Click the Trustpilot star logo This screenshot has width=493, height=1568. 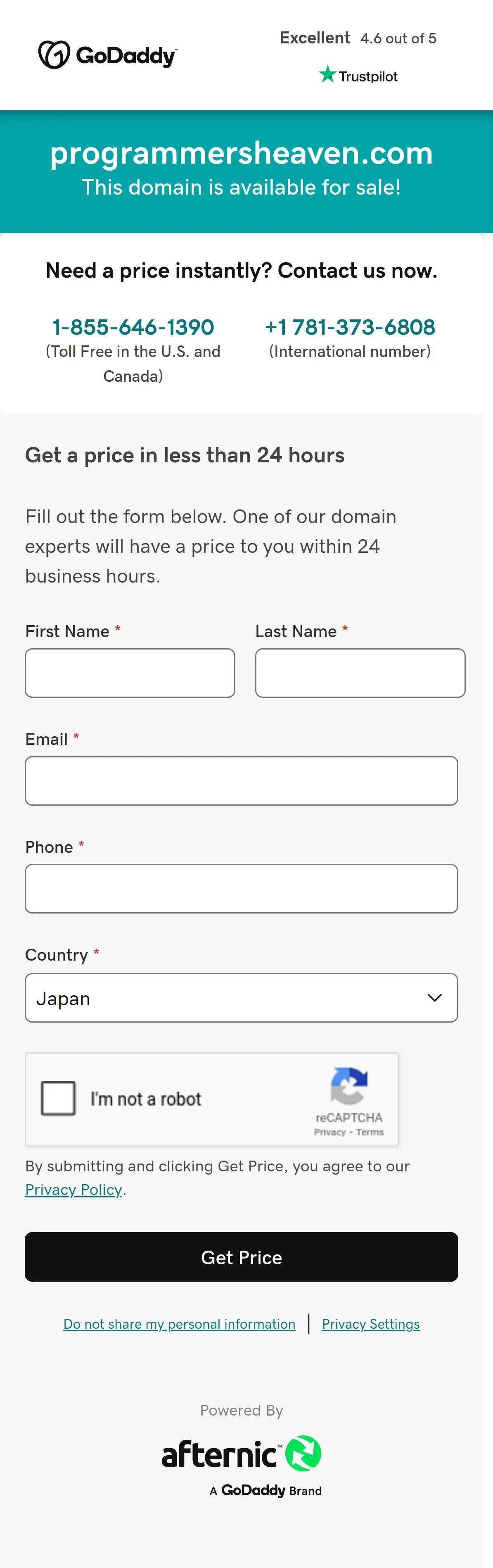327,75
